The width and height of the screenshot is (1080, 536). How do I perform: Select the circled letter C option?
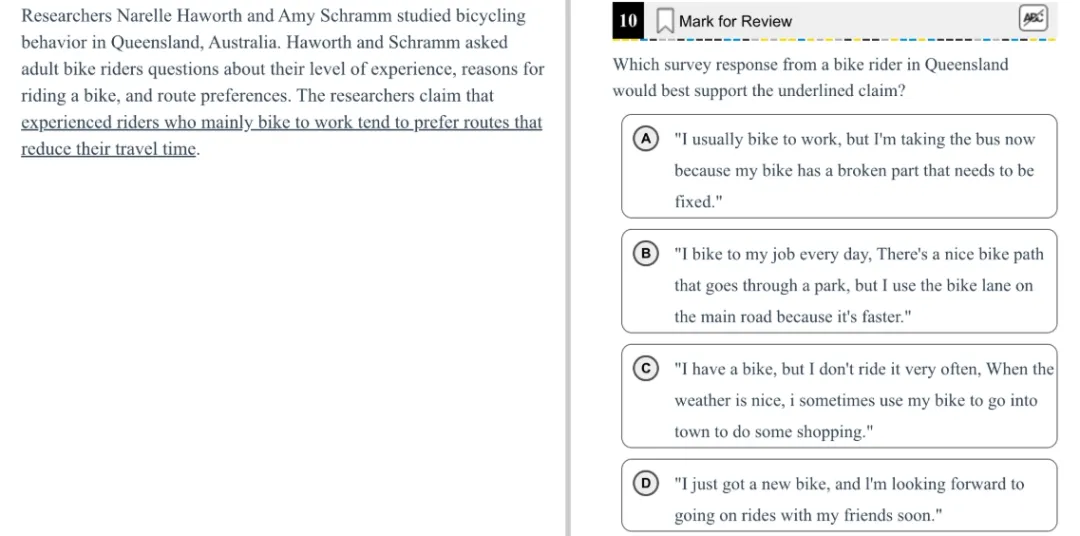pos(647,369)
